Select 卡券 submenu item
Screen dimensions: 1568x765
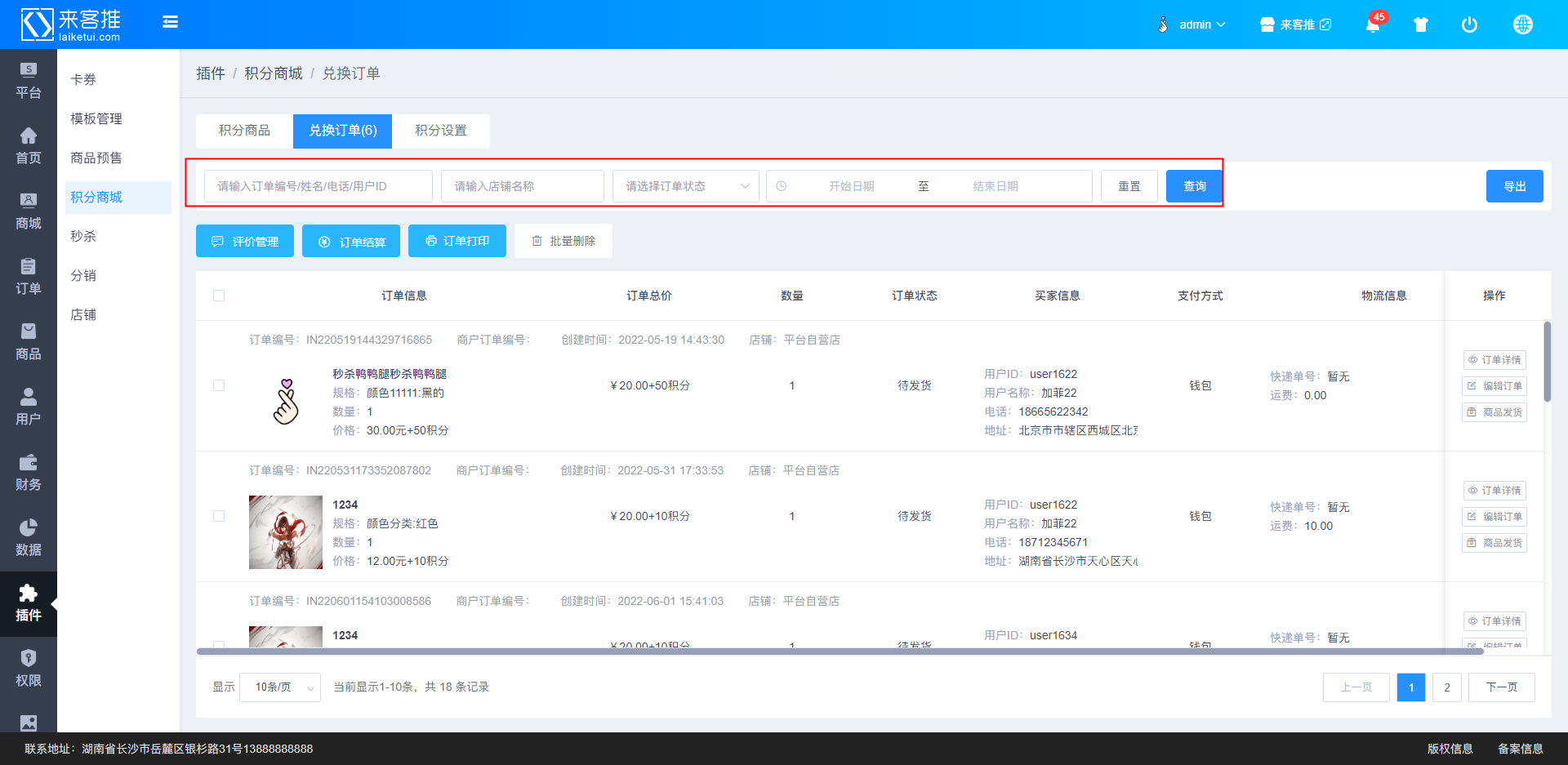[118, 80]
